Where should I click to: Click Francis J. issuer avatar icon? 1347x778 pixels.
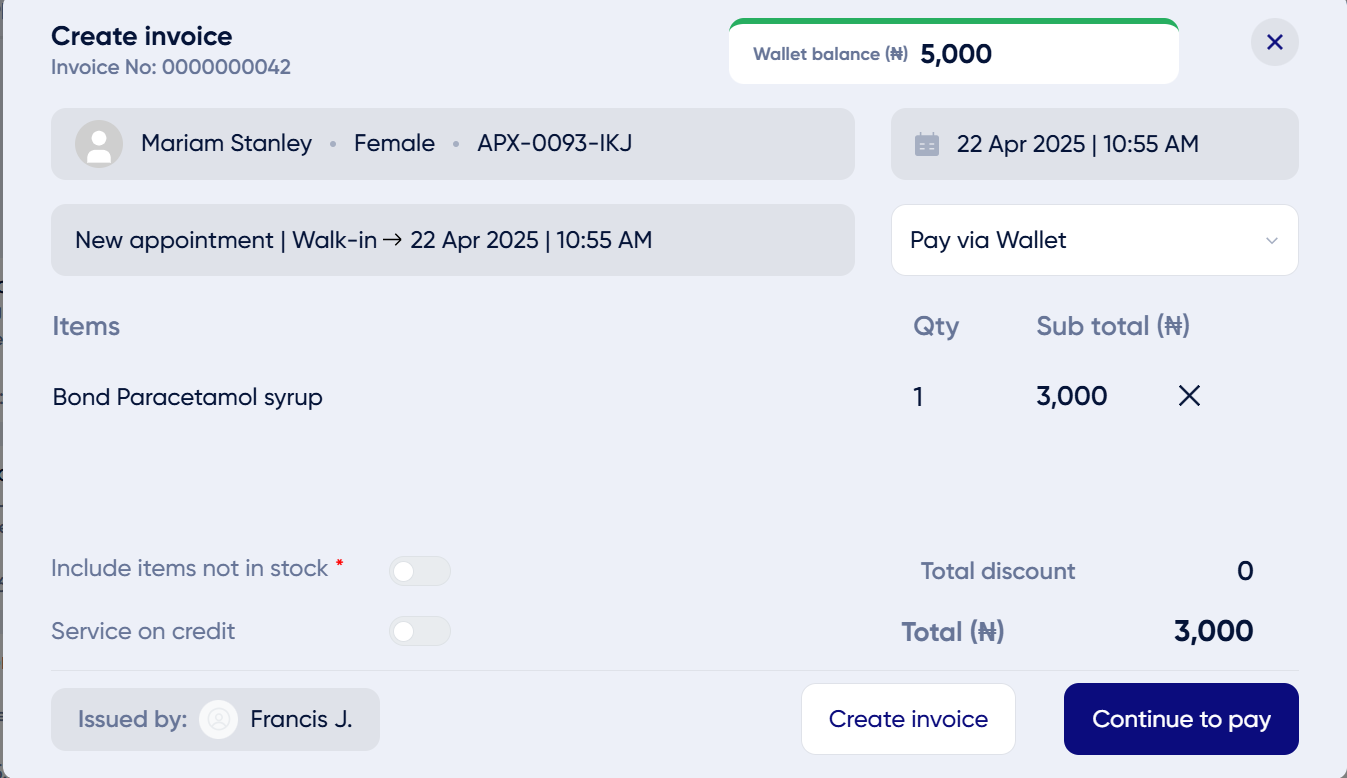[218, 719]
